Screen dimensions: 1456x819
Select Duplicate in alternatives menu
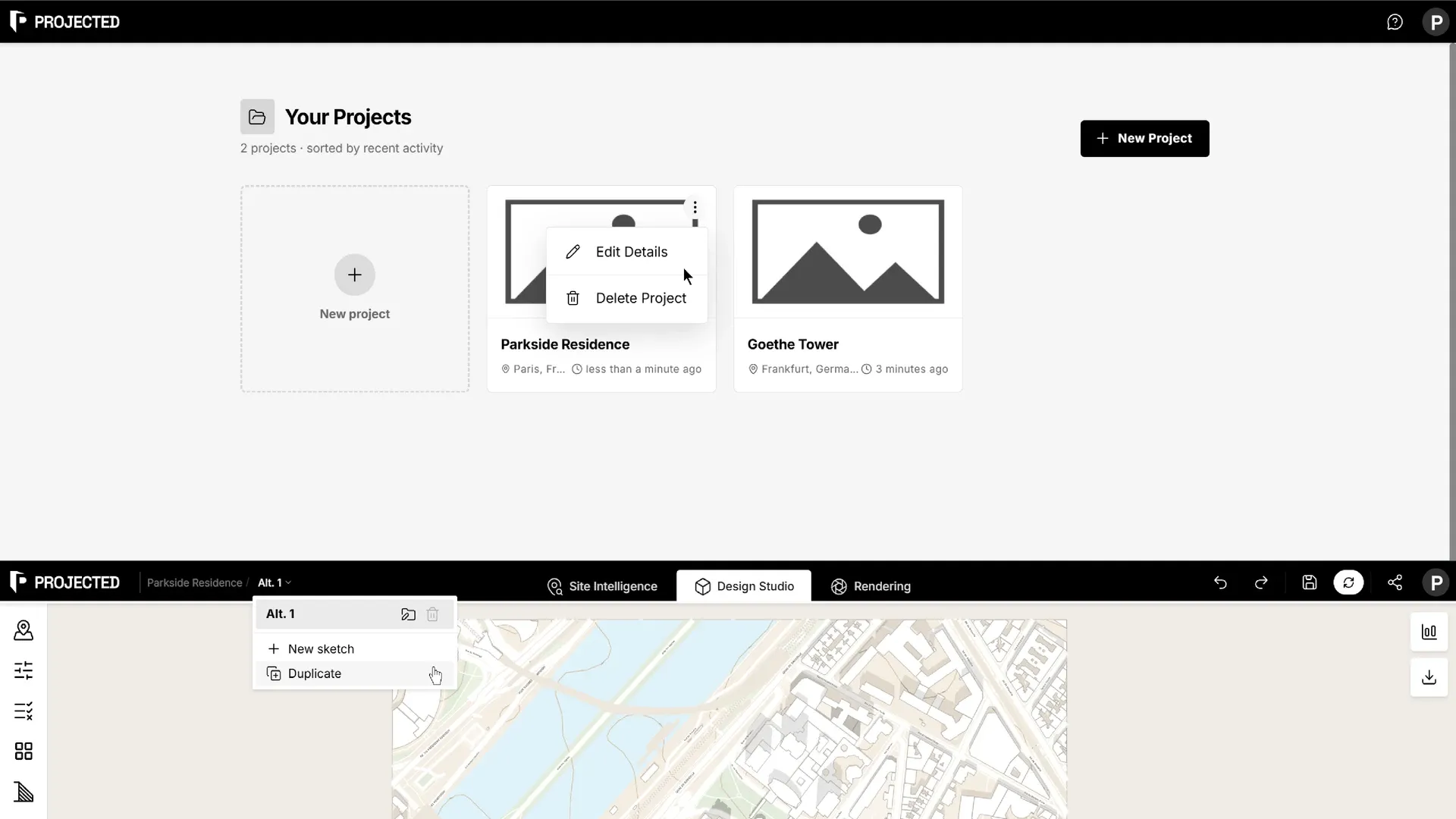click(x=354, y=673)
